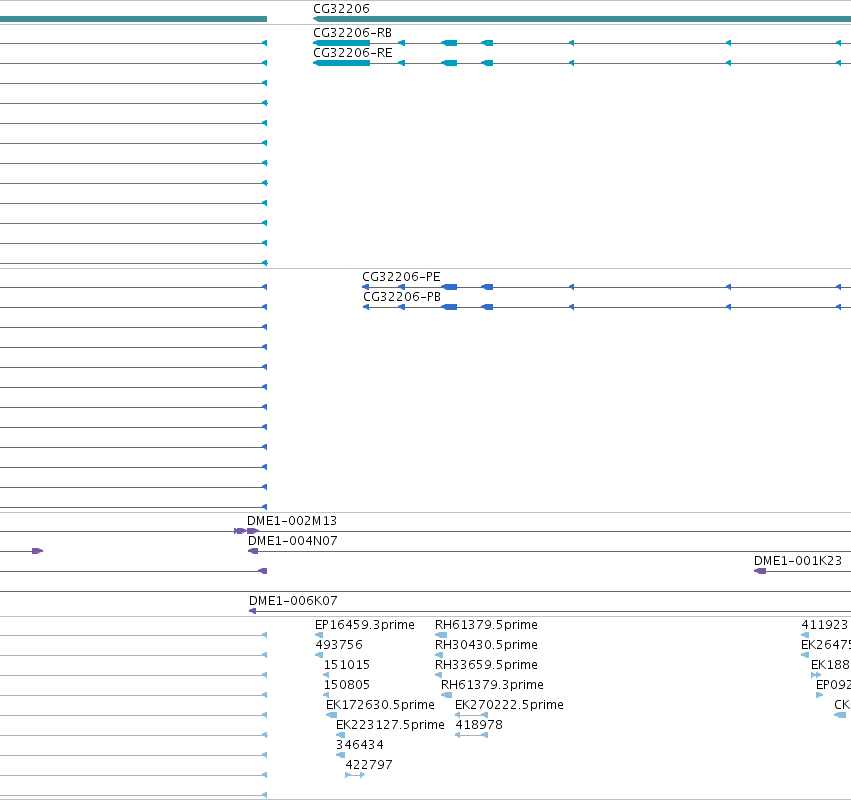Select the CG32206-RB transcript label

tap(352, 33)
